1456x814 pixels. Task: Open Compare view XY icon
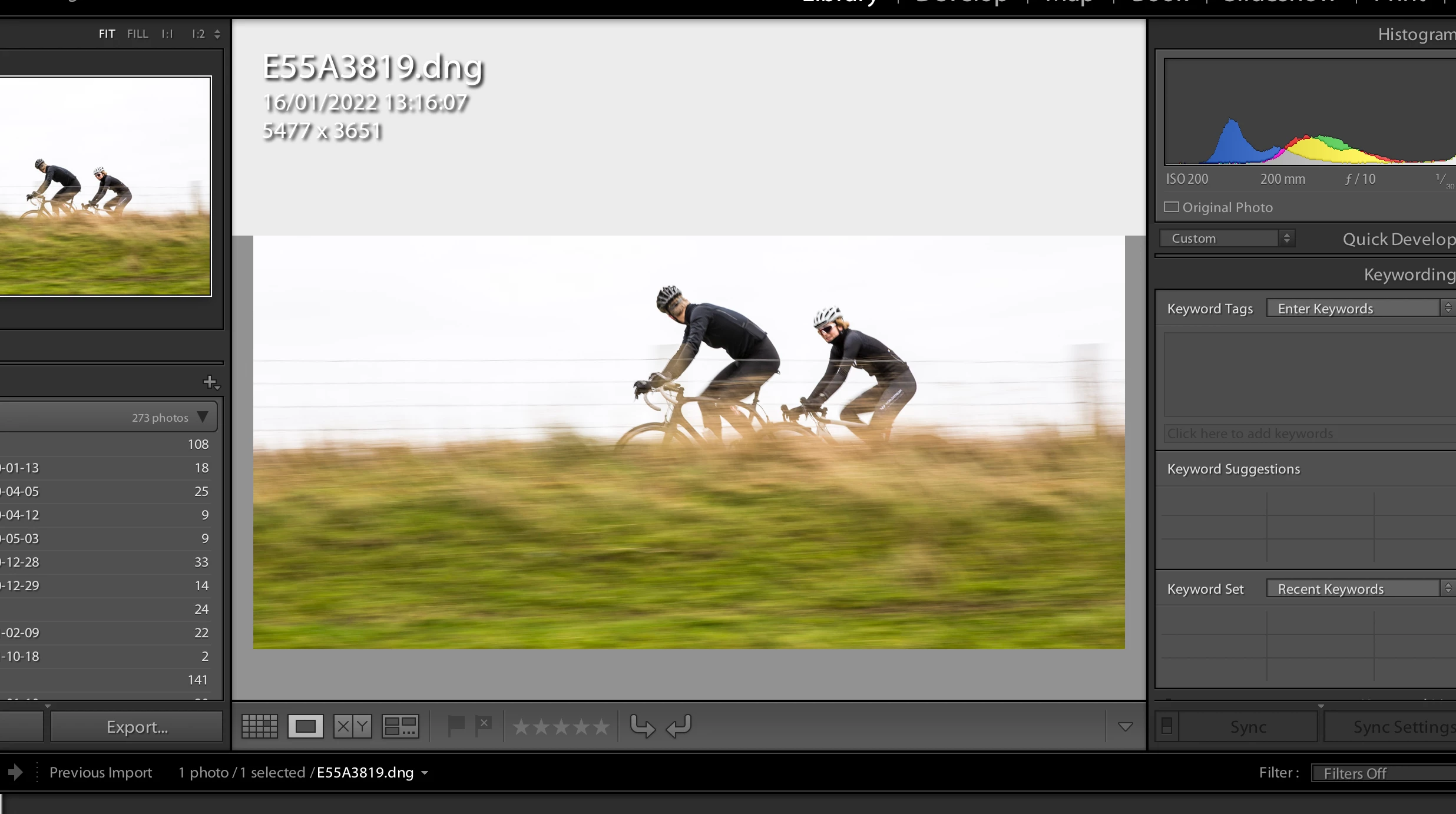[x=352, y=726]
